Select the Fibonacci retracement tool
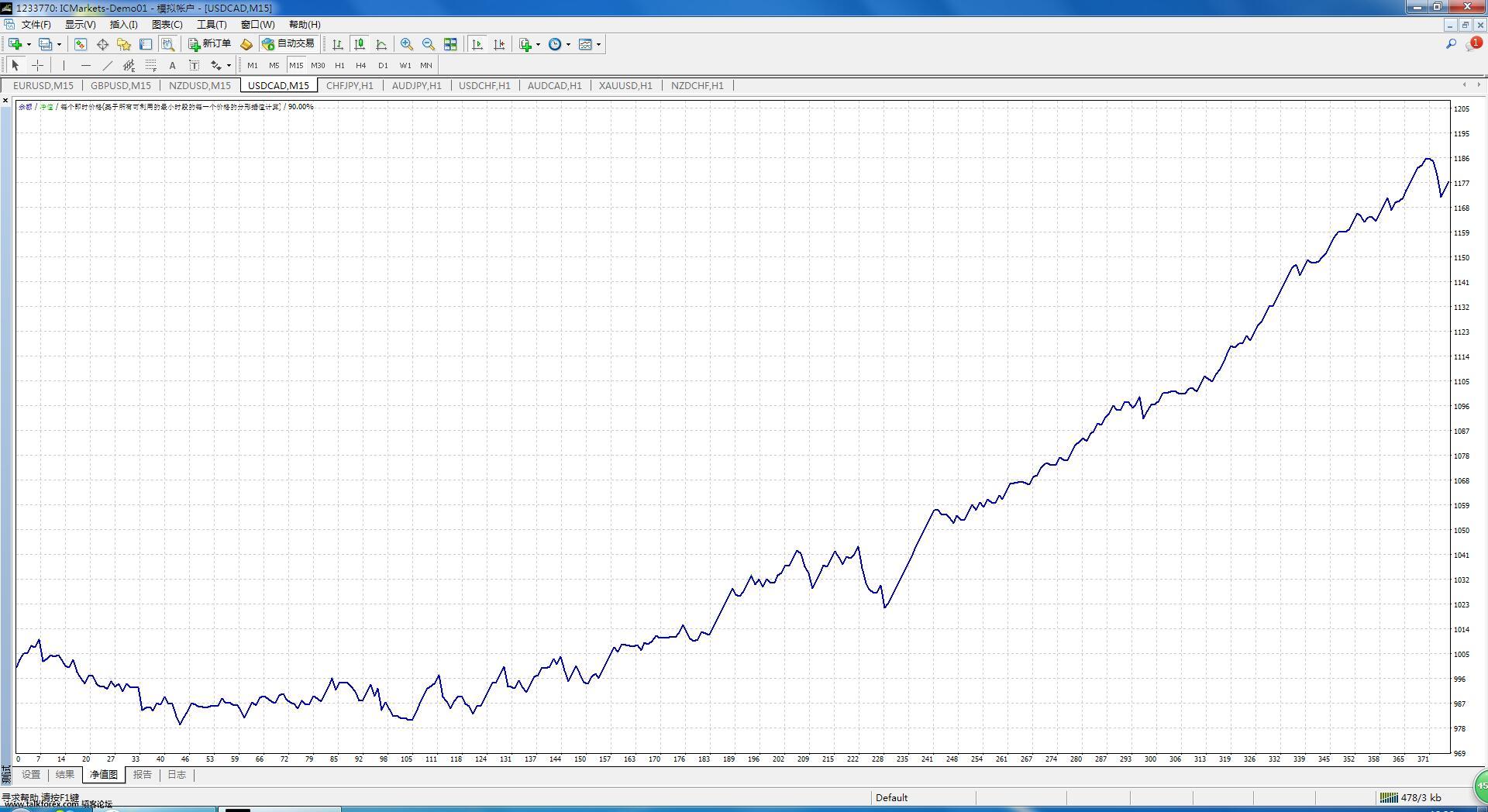 150,65
